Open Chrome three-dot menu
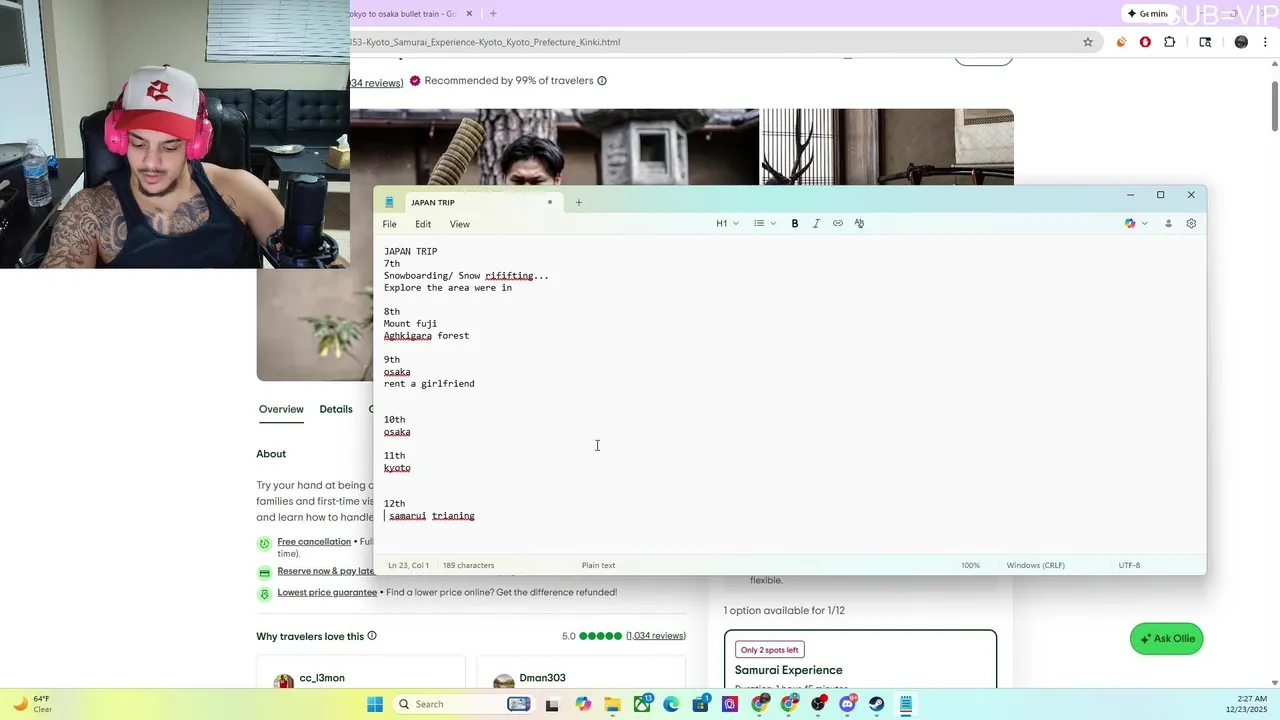The image size is (1280, 720). point(1265,42)
